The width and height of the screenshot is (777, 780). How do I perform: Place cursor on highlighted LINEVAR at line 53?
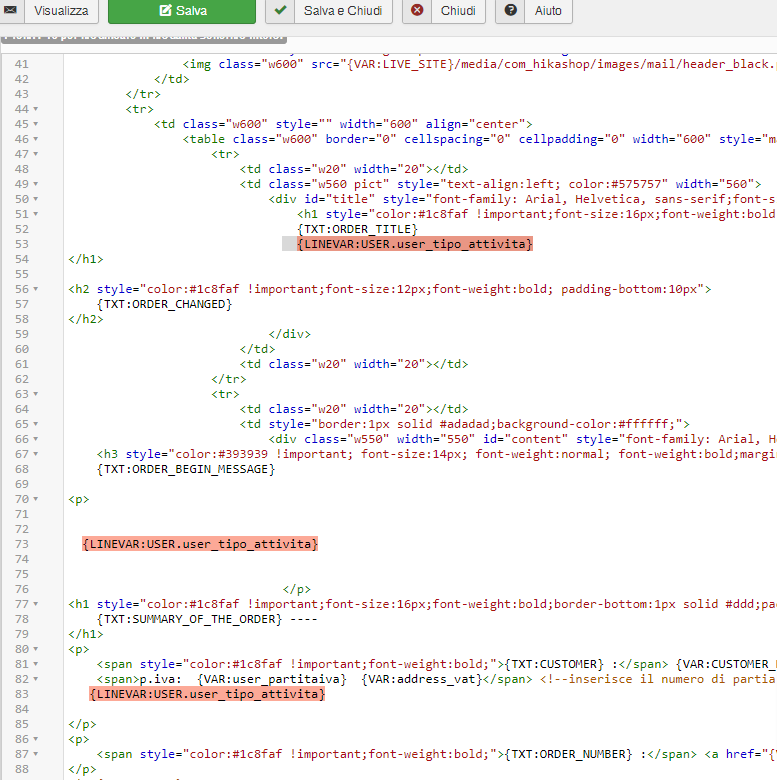pos(415,244)
